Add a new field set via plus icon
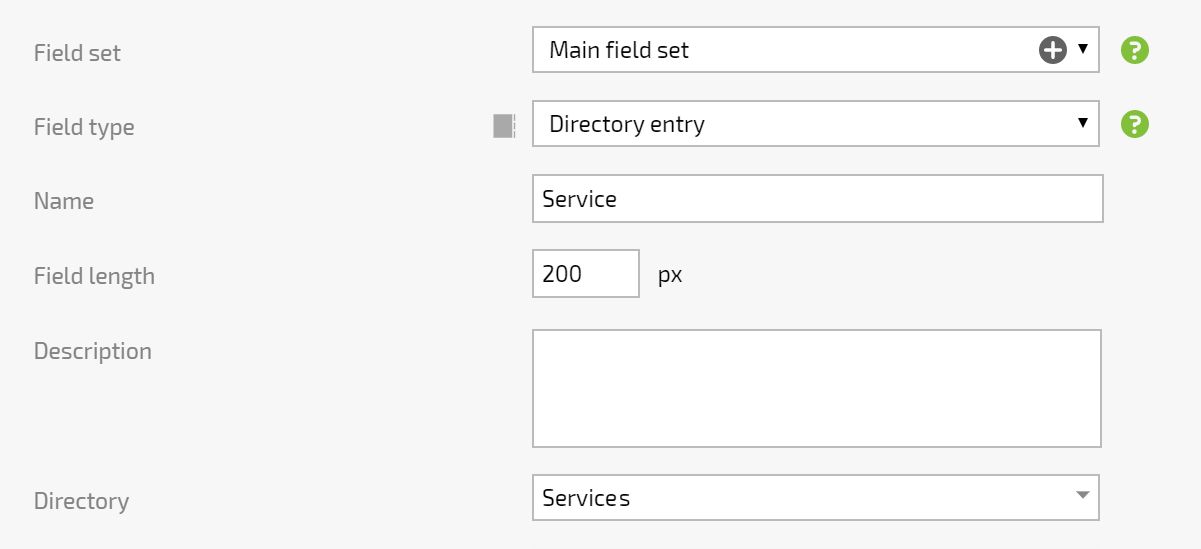This screenshot has height=549, width=1201. pyautogui.click(x=1053, y=50)
